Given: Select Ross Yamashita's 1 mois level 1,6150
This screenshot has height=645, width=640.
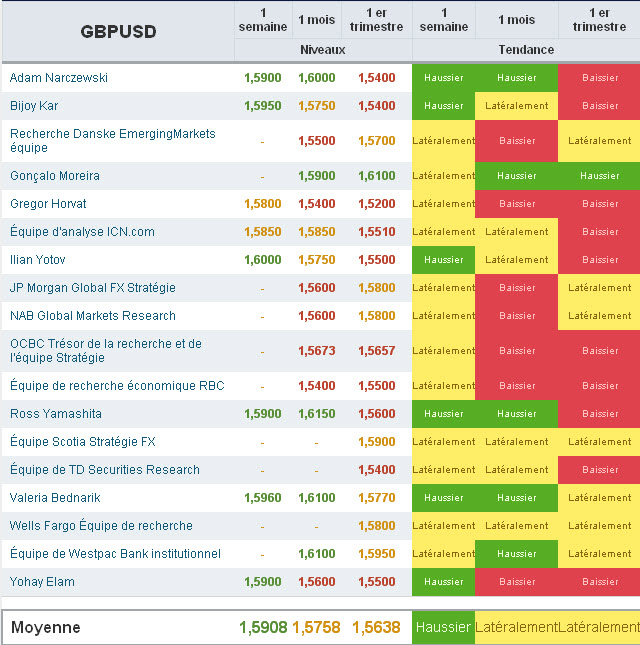Looking at the screenshot, I should coord(317,413).
